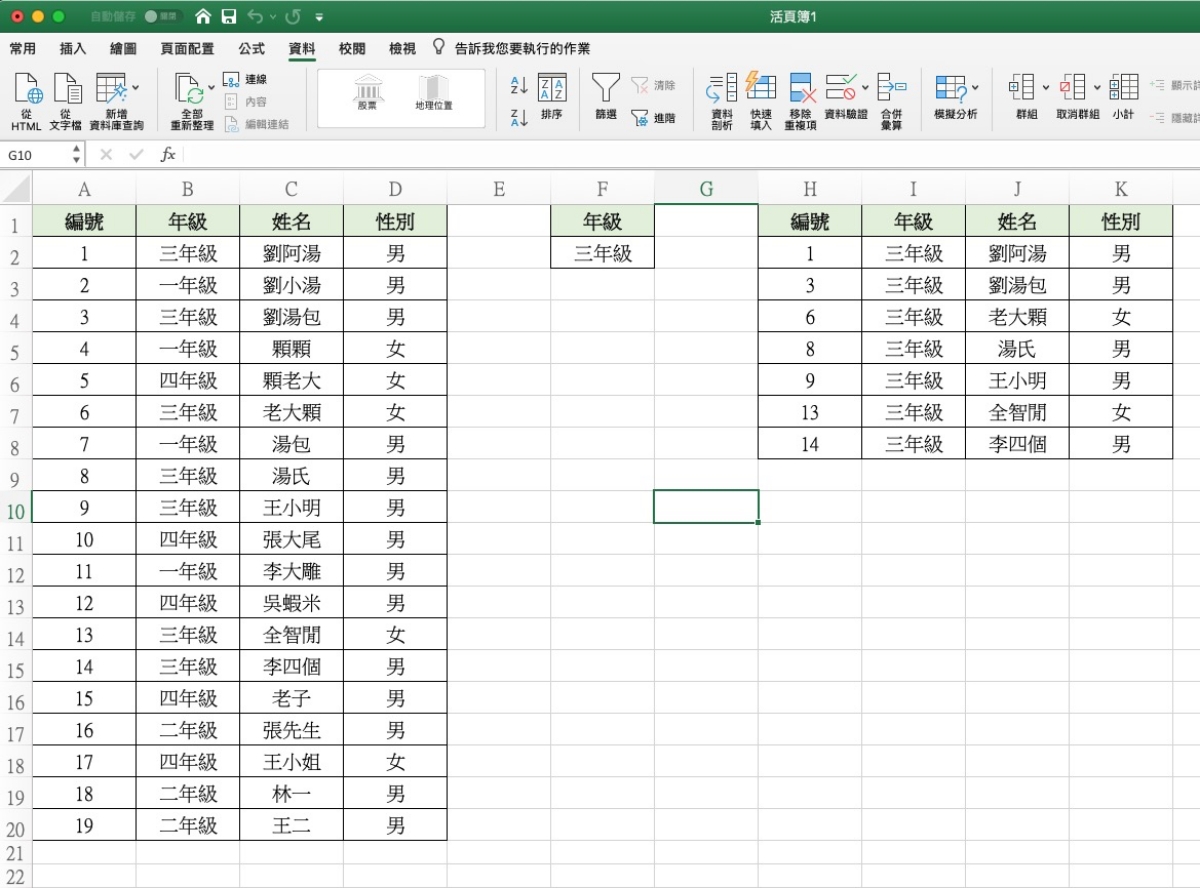This screenshot has height=888, width=1200.
Task: Select cell C13 containing 吳蝦米
Action: pyautogui.click(x=292, y=603)
